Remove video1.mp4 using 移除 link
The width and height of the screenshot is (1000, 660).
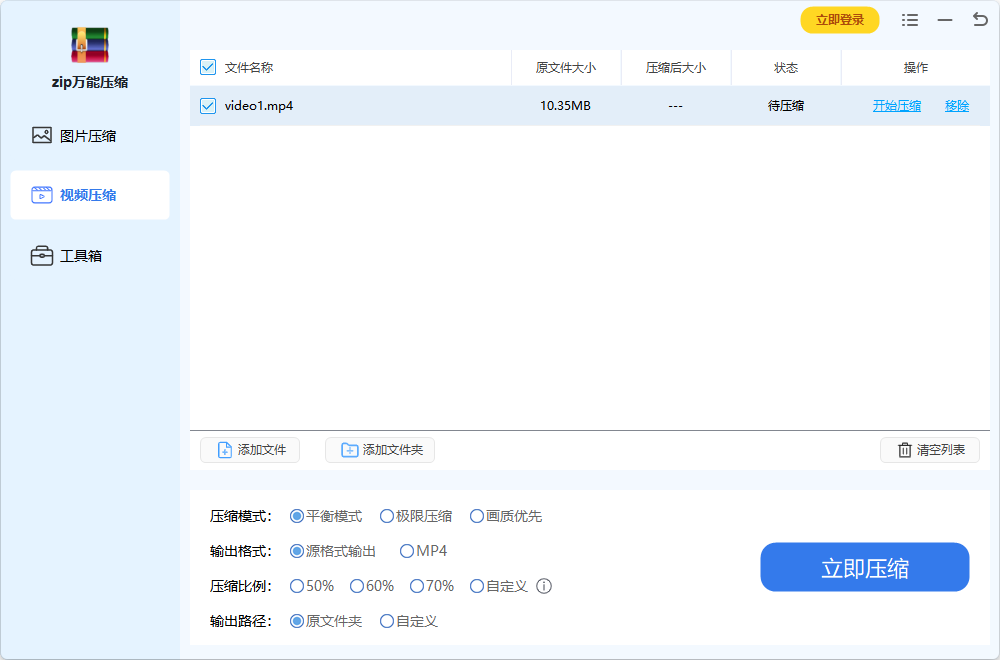957,106
